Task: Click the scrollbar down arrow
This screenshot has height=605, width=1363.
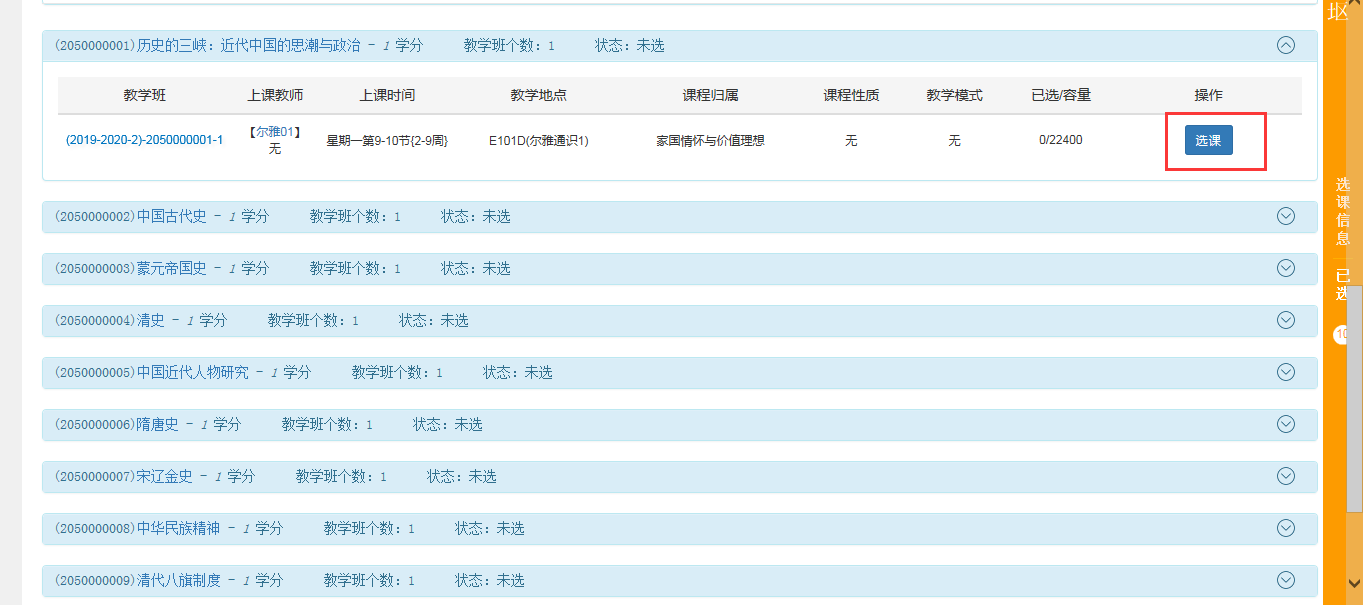Action: pos(1354,582)
